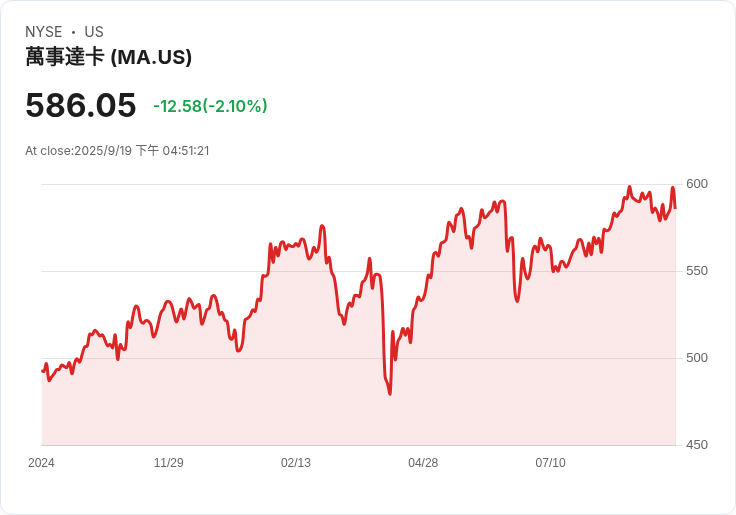Click the NYSE exchange label
This screenshot has width=736, height=515.
[44, 32]
